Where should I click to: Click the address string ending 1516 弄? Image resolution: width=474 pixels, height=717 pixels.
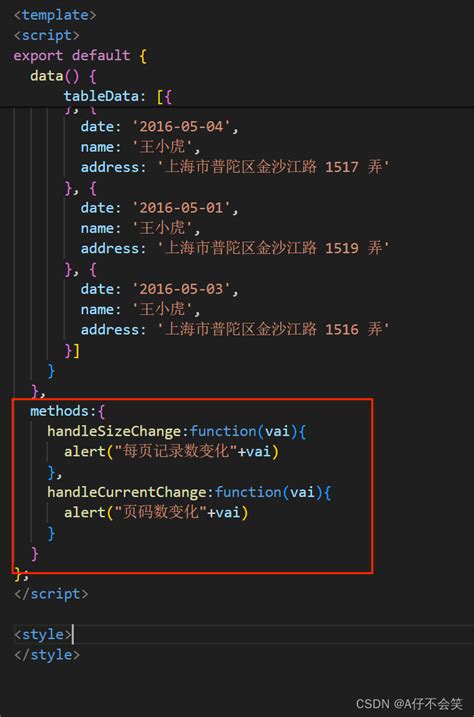point(273,329)
